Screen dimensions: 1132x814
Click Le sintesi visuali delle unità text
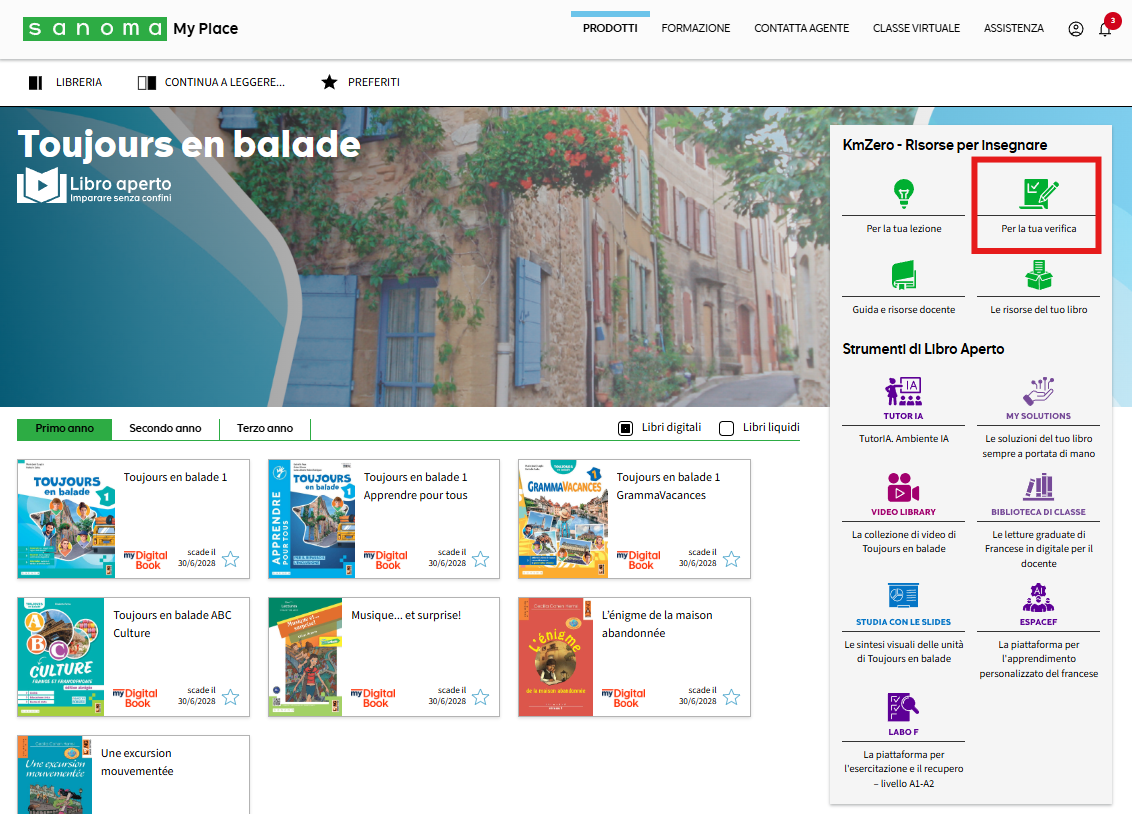click(x=904, y=652)
